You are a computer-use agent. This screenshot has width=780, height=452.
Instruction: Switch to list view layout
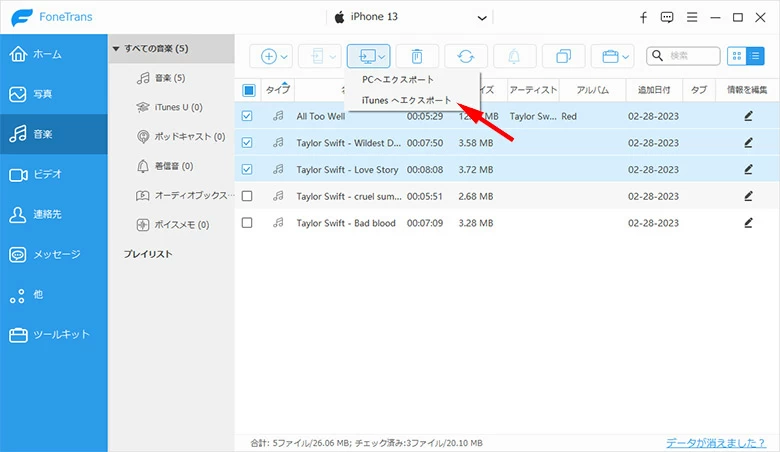pyautogui.click(x=756, y=57)
